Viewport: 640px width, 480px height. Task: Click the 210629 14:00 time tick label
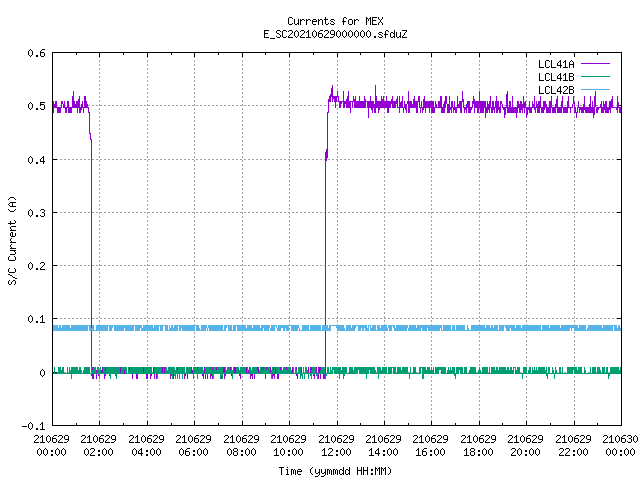click(383, 445)
